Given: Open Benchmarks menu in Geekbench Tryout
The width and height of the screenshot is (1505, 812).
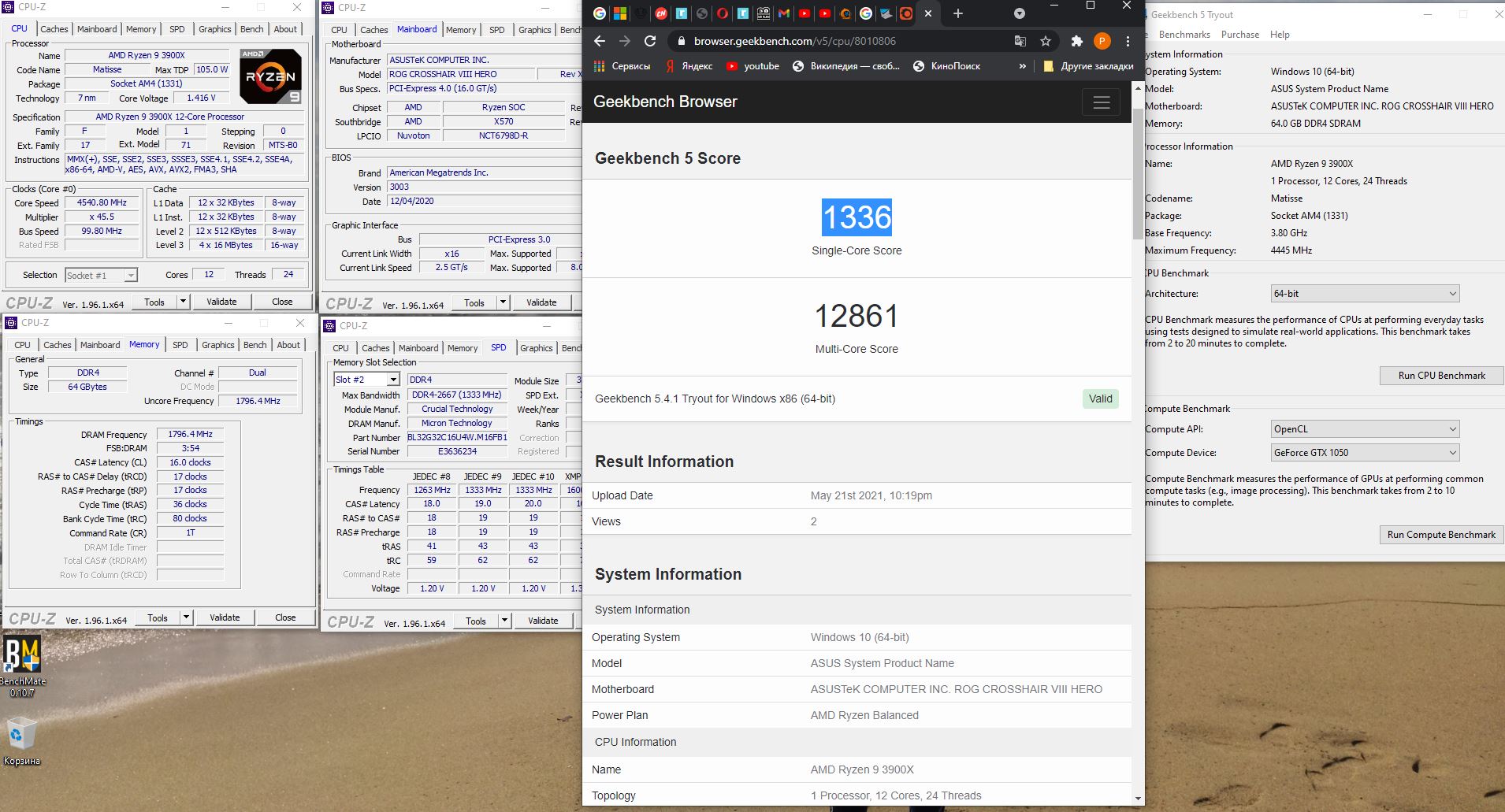Looking at the screenshot, I should [1184, 35].
